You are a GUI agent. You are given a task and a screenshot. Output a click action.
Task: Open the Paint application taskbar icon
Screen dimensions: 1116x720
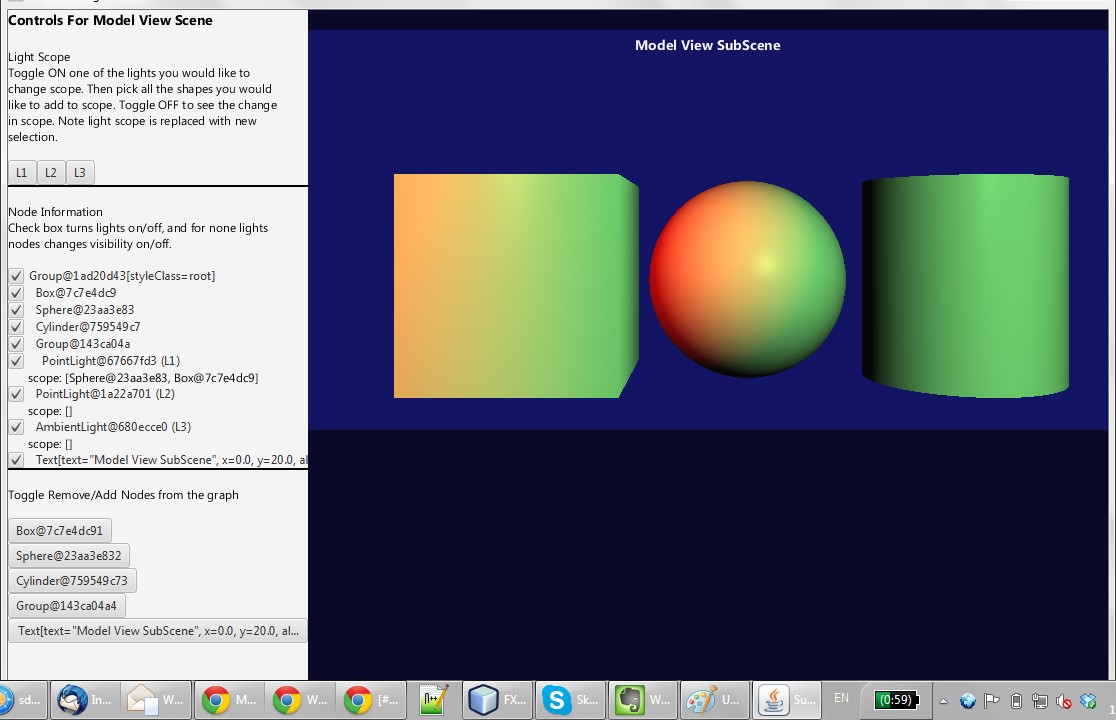click(x=715, y=700)
